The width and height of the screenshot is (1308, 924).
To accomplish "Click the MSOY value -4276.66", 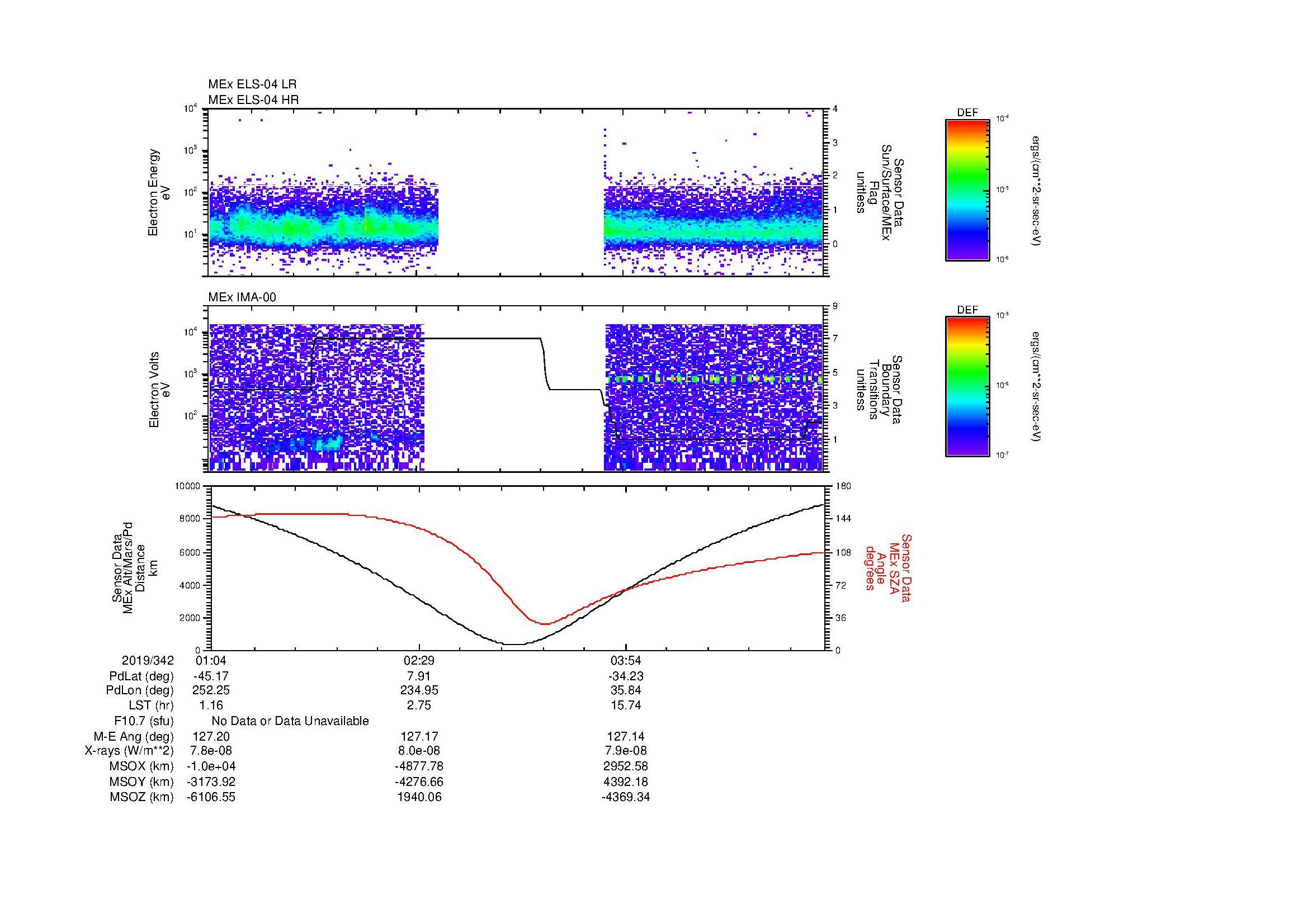I will [419, 781].
